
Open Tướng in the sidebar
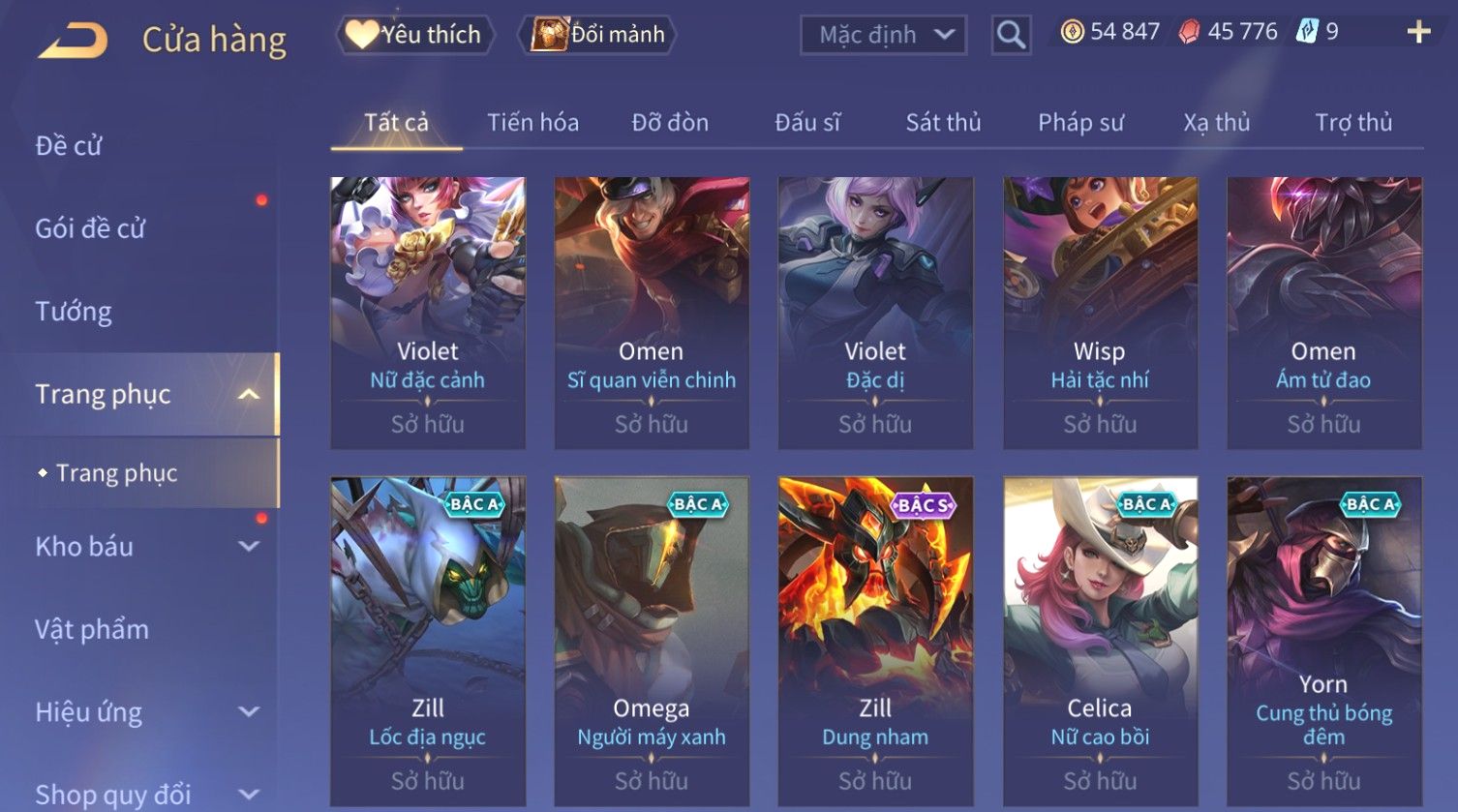74,312
